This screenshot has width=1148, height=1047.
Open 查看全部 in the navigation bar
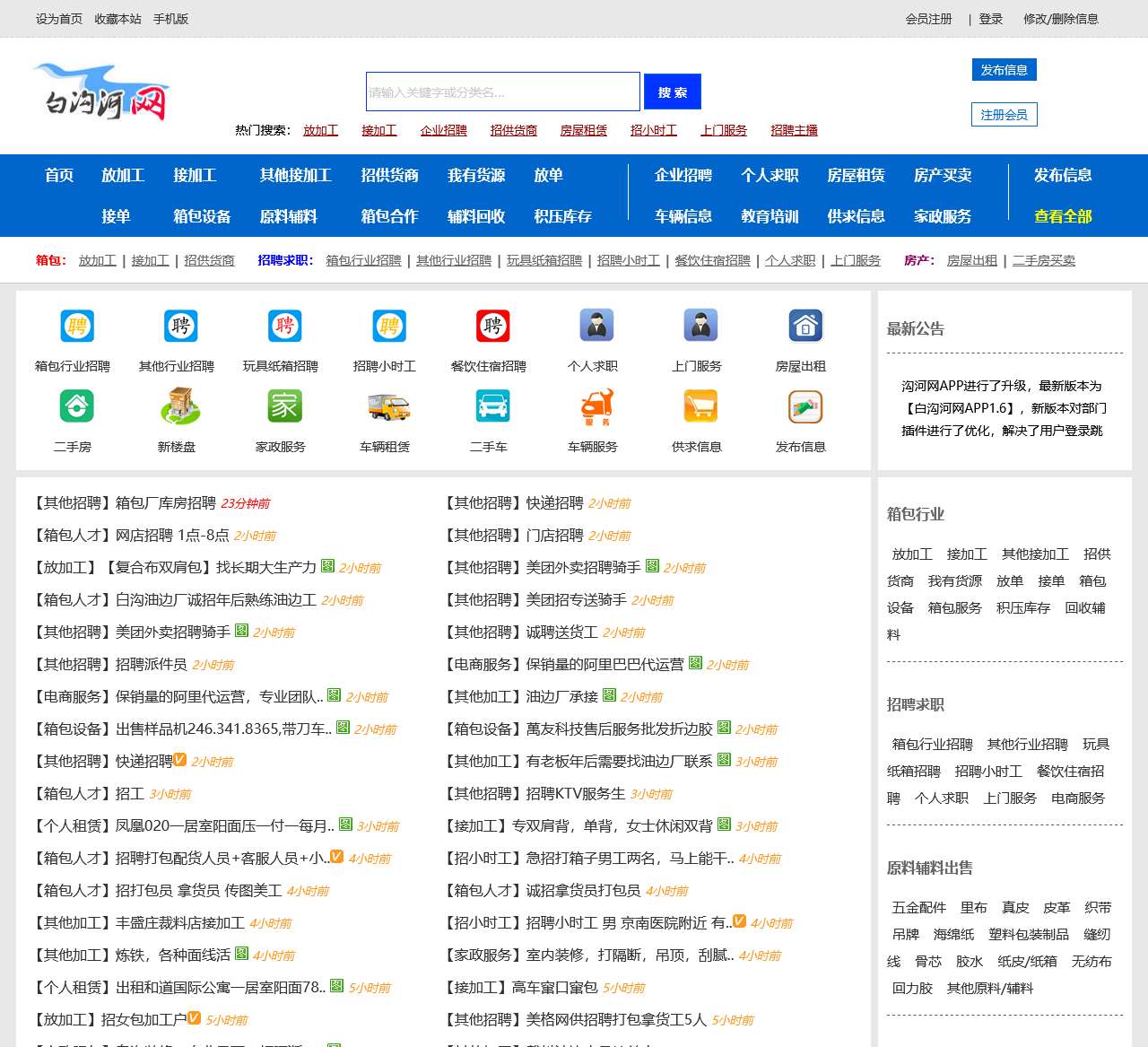click(1063, 216)
